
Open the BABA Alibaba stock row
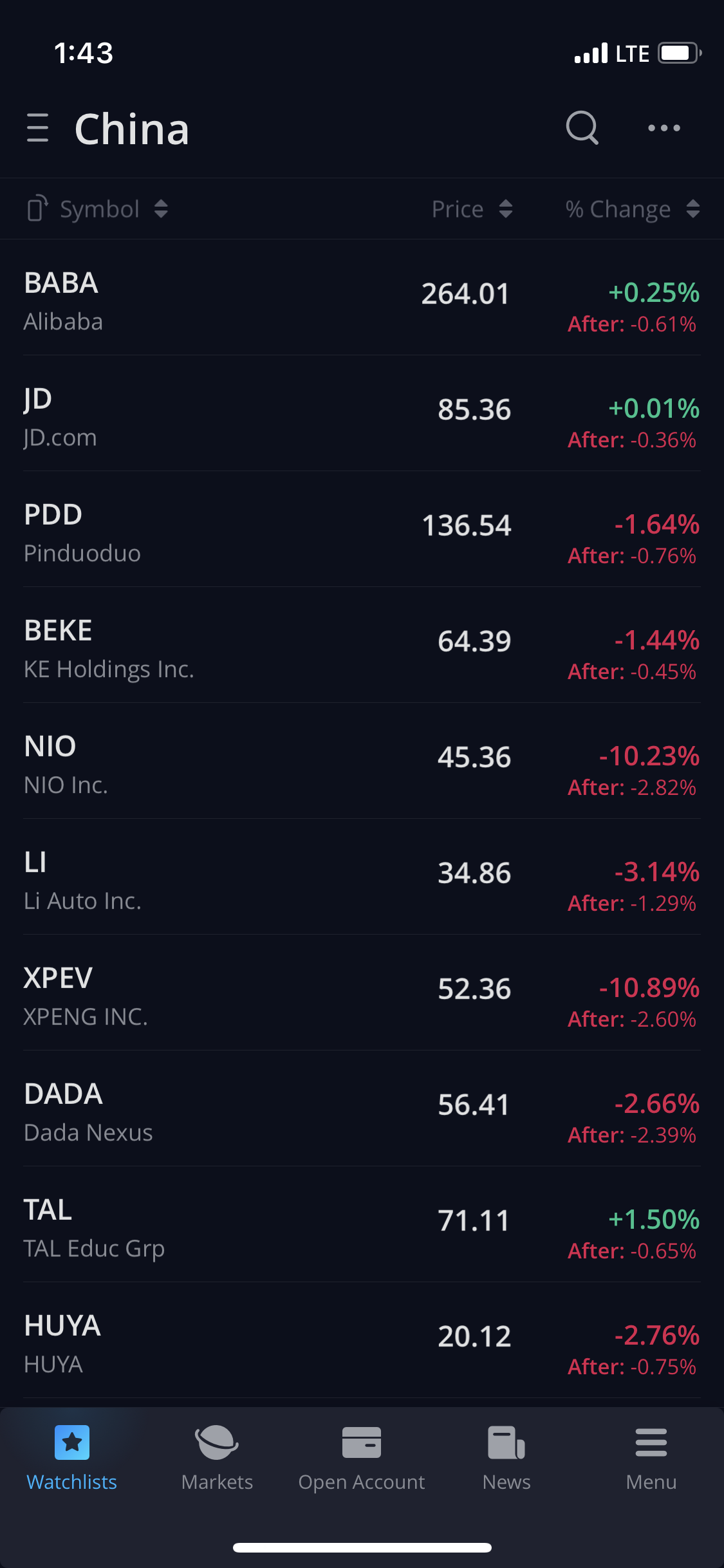coord(193,301)
